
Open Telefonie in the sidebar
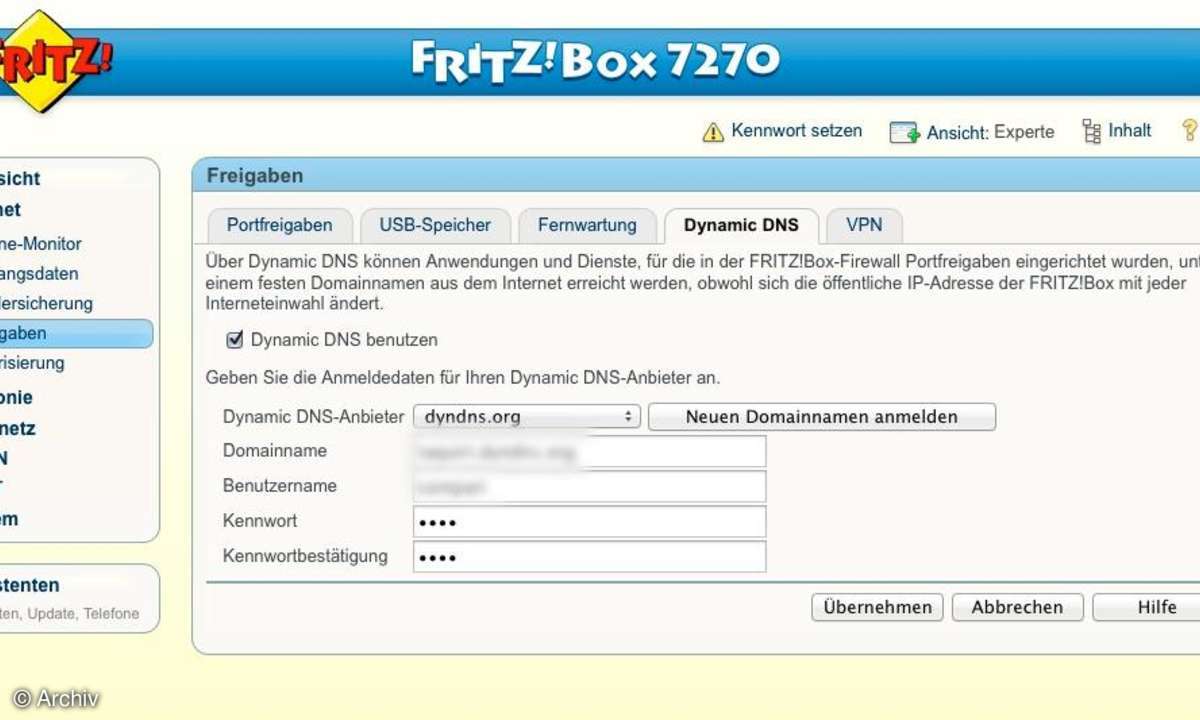pyautogui.click(x=17, y=397)
